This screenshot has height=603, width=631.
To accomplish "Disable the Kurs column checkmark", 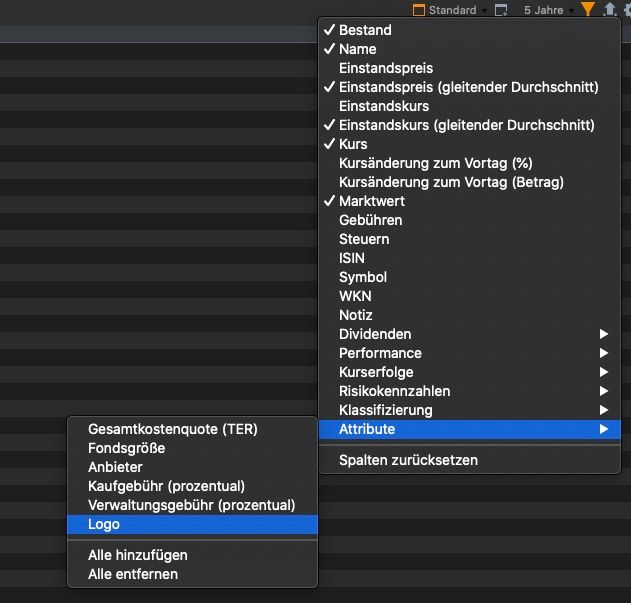I will [353, 144].
